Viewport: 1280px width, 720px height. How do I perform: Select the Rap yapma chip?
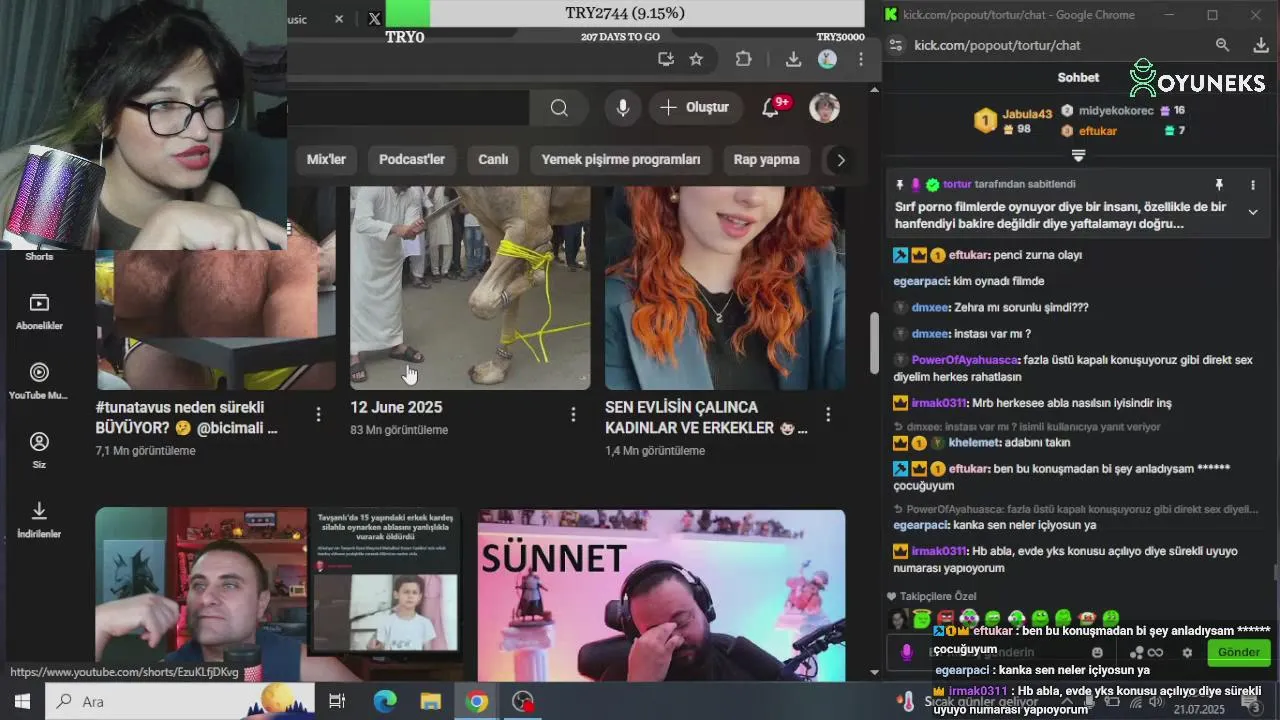767,160
